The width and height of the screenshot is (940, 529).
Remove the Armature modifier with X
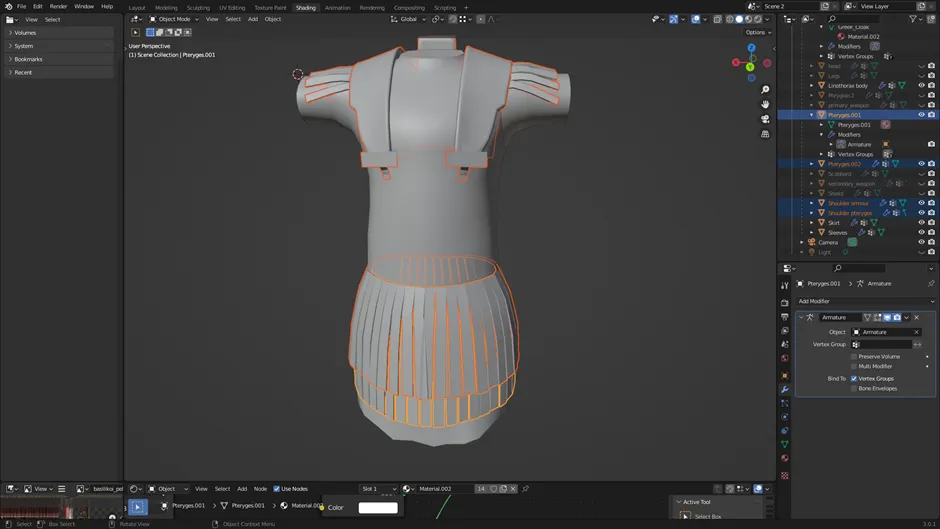tap(917, 317)
